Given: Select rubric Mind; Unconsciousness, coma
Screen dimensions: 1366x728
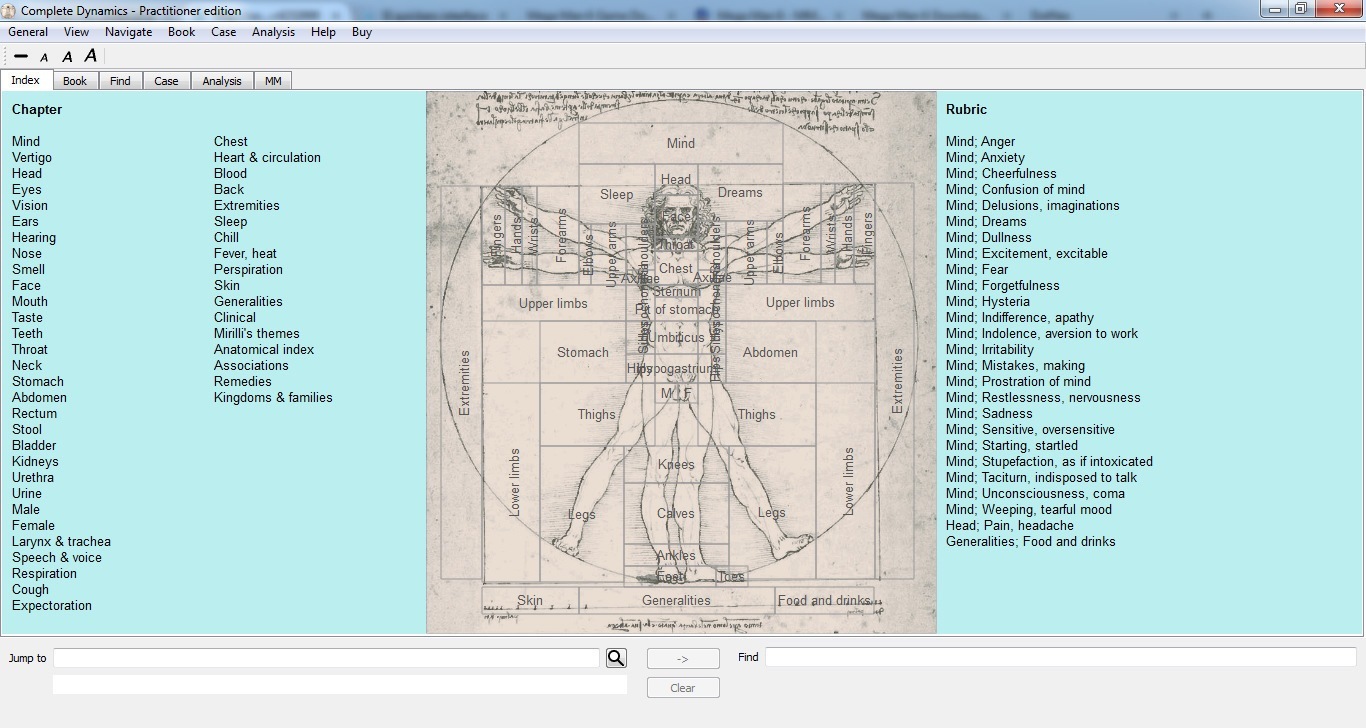Looking at the screenshot, I should pos(1035,493).
